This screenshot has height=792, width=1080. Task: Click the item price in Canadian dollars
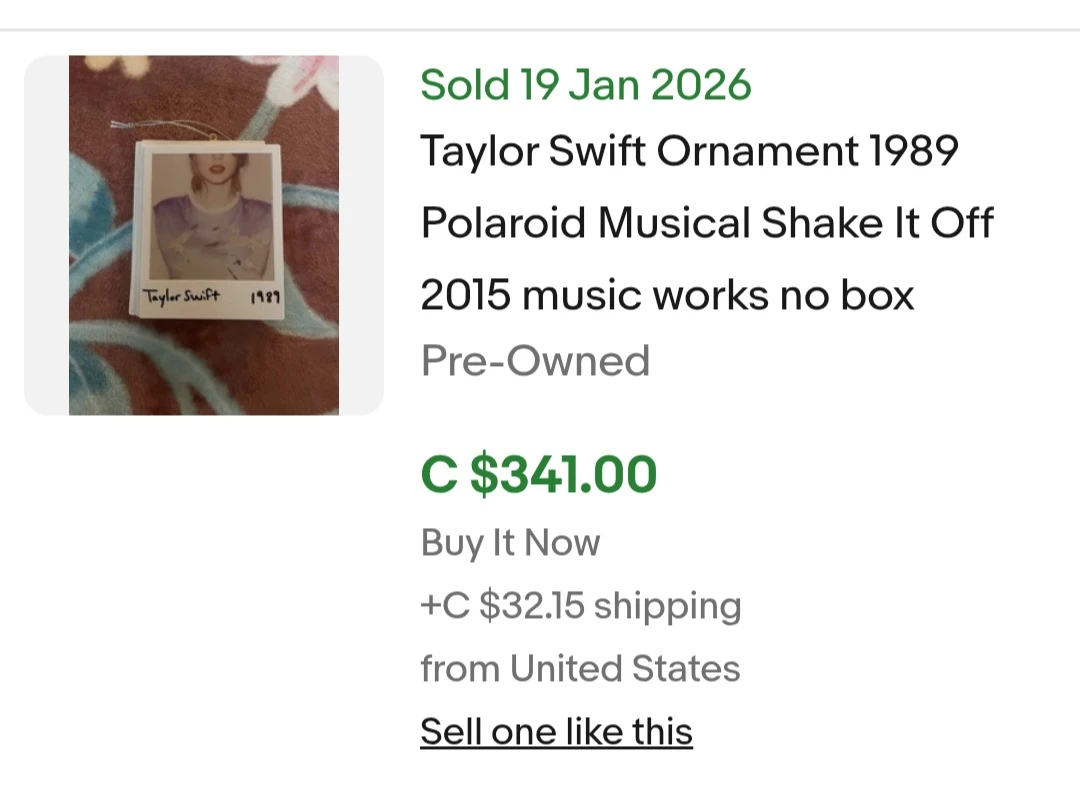(540, 474)
